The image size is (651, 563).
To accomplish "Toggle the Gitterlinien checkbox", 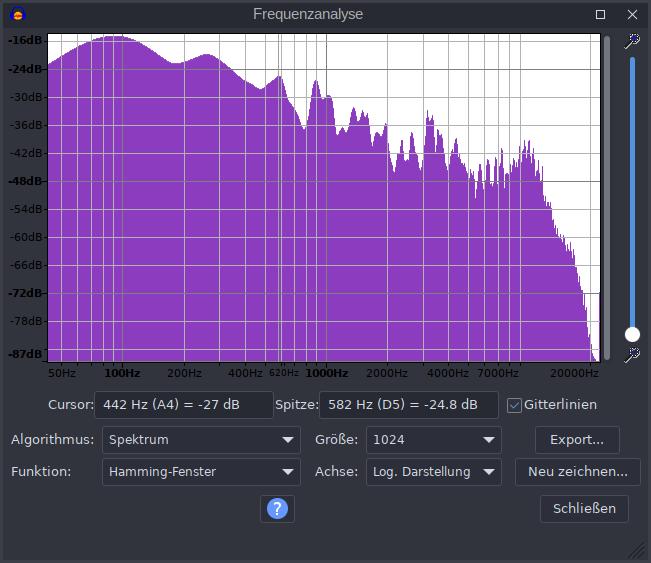I will click(x=514, y=405).
